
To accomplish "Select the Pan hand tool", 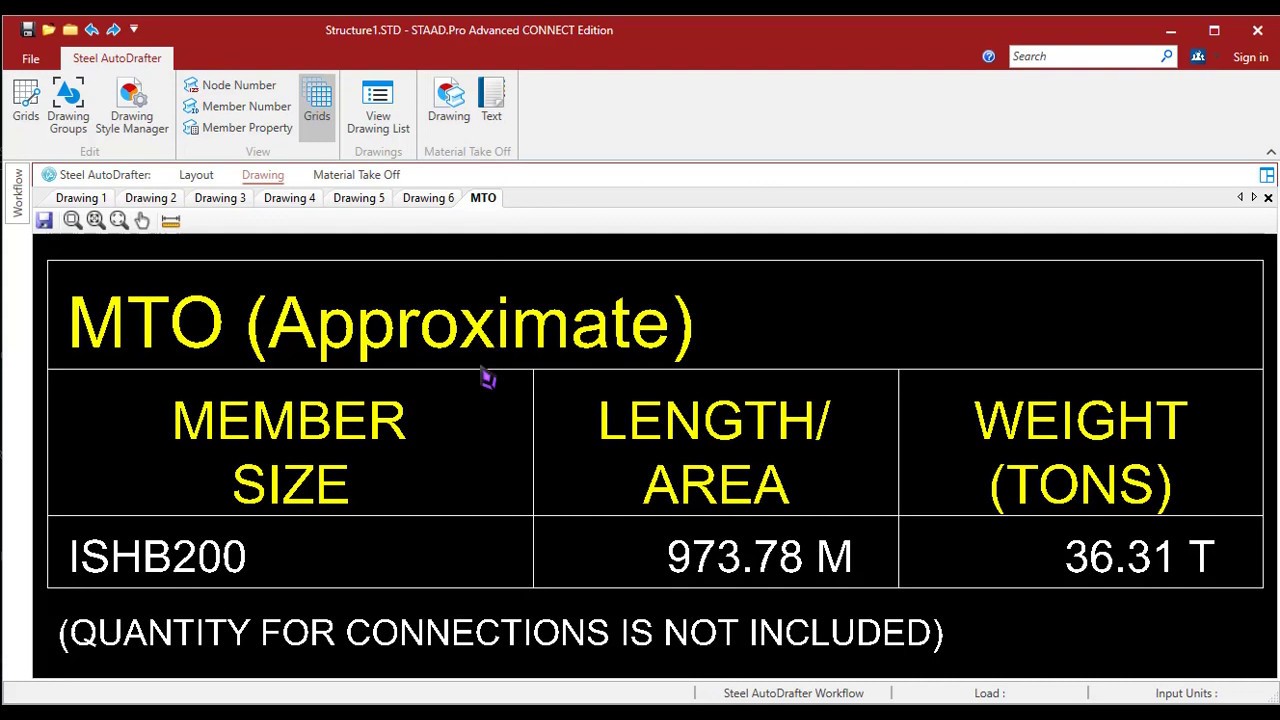I will 142,221.
